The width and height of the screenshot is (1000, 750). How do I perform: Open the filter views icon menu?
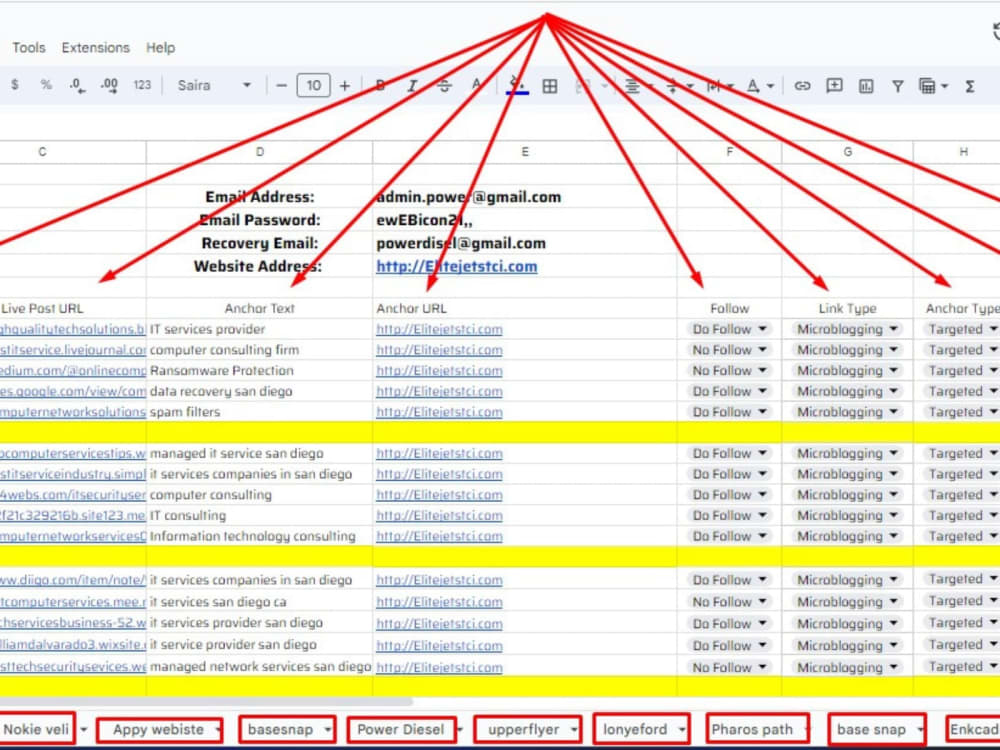pyautogui.click(x=933, y=85)
